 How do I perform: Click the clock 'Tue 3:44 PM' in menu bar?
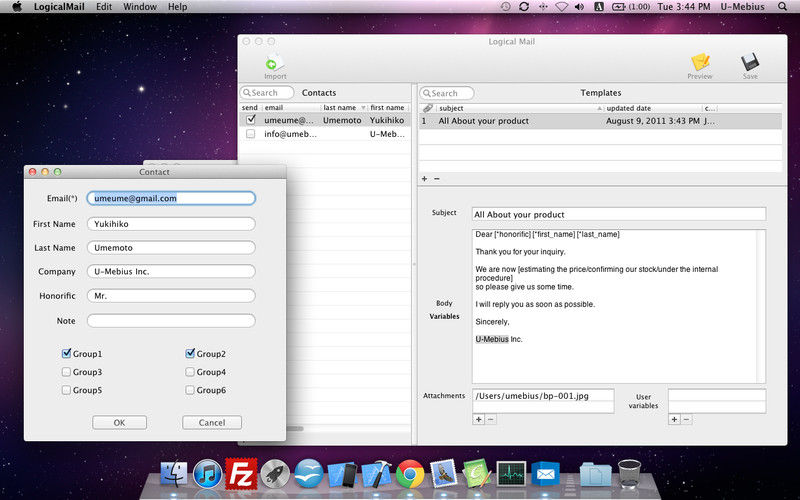(684, 7)
